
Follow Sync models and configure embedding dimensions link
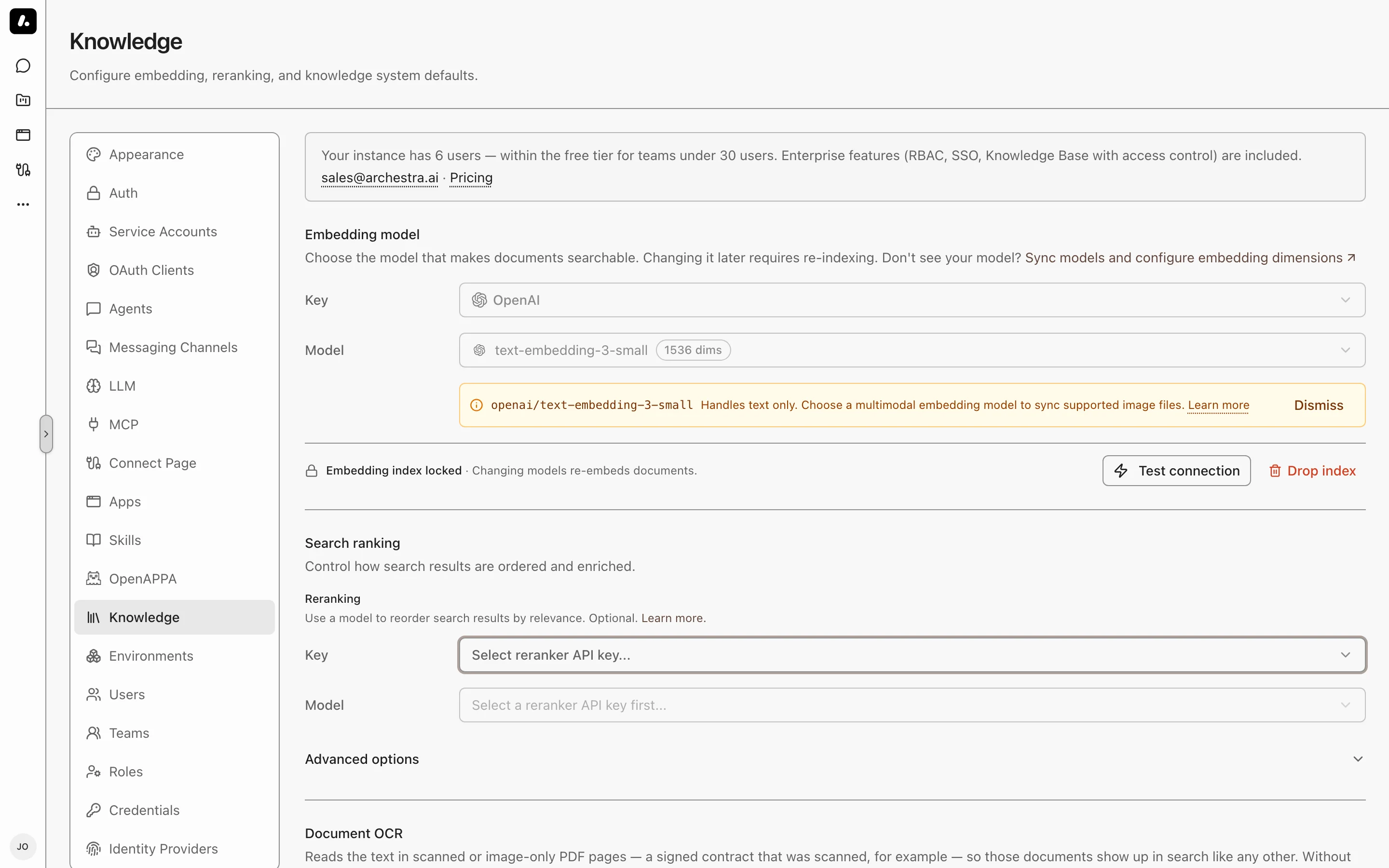click(1191, 258)
